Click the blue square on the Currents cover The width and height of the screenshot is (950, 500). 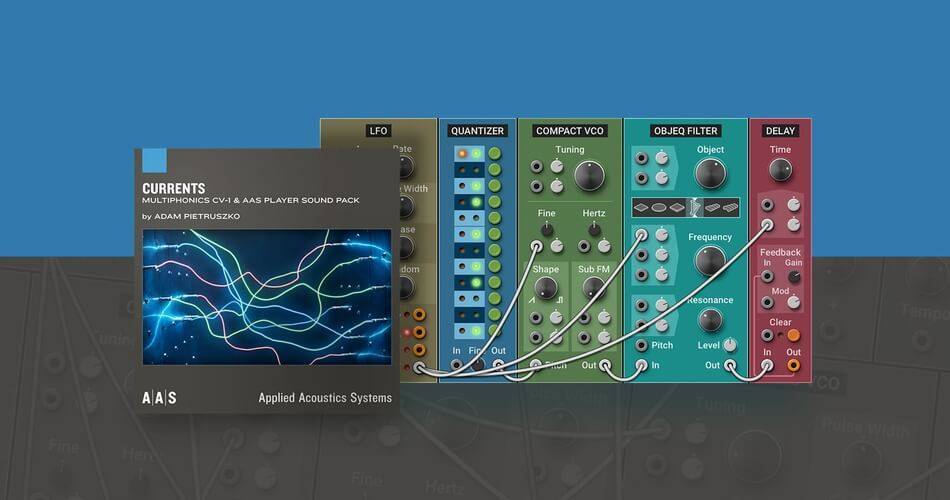click(154, 161)
